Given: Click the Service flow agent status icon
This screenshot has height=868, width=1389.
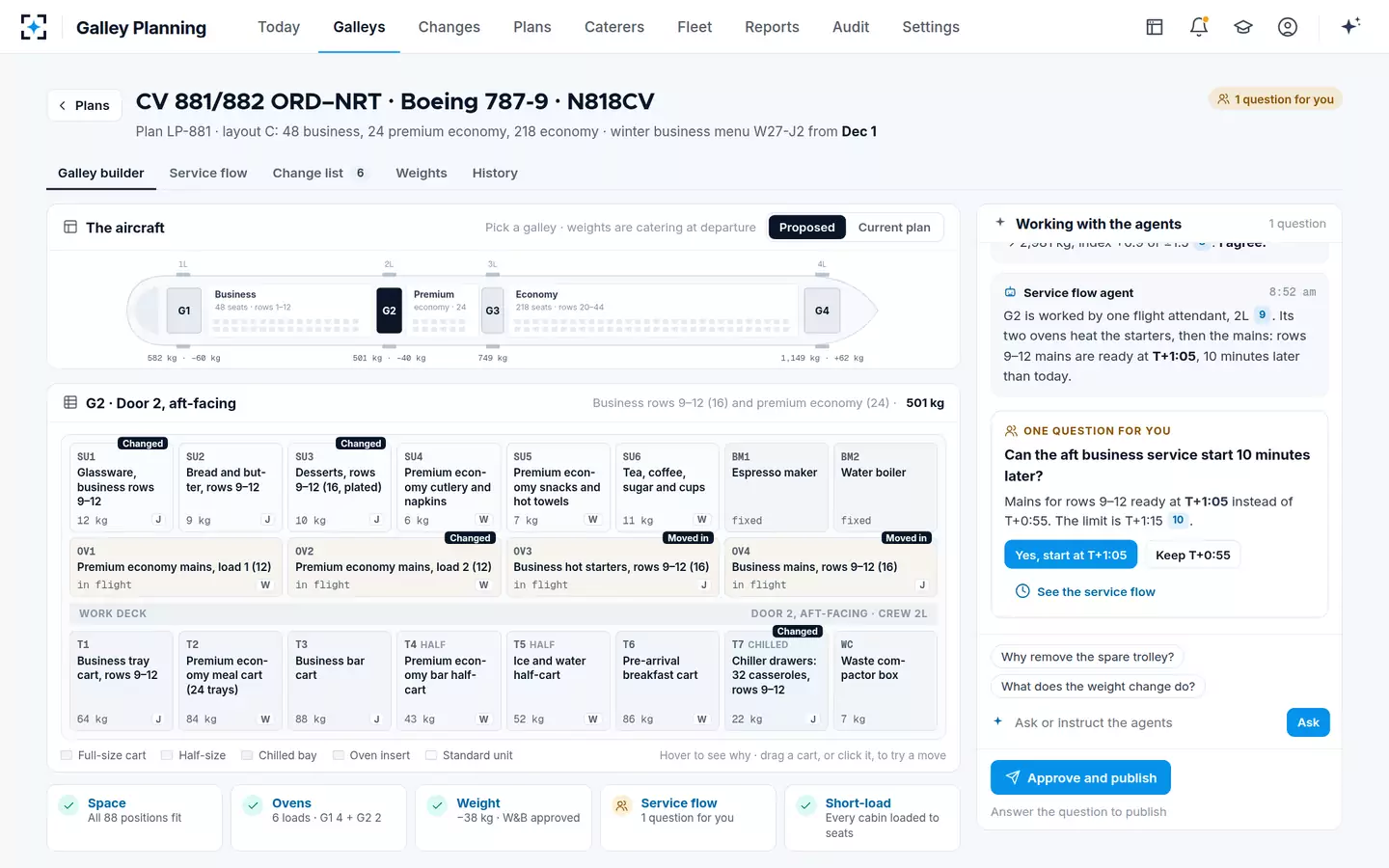Looking at the screenshot, I should [x=622, y=805].
